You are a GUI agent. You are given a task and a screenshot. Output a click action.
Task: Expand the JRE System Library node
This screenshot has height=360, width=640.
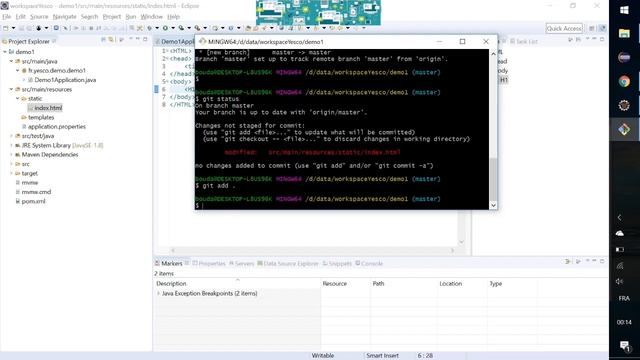click(11, 145)
